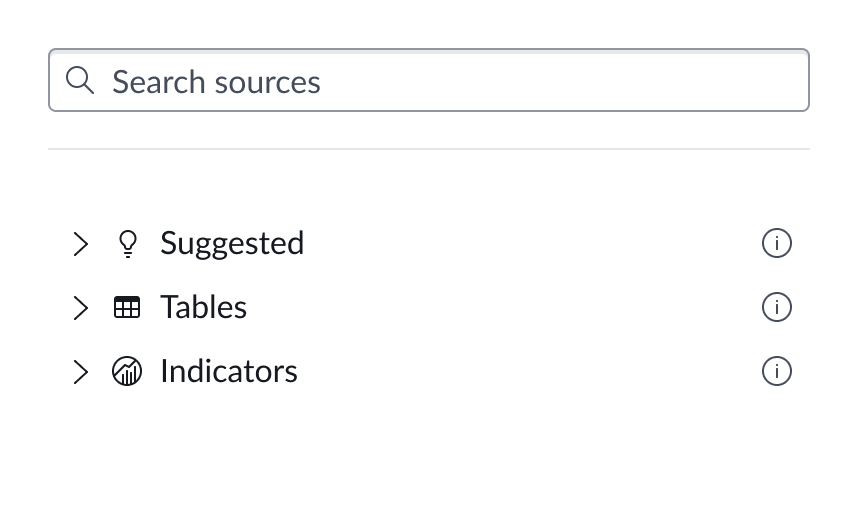The width and height of the screenshot is (858, 514).
Task: Expand the Indicators section chevron
Action: [x=81, y=371]
